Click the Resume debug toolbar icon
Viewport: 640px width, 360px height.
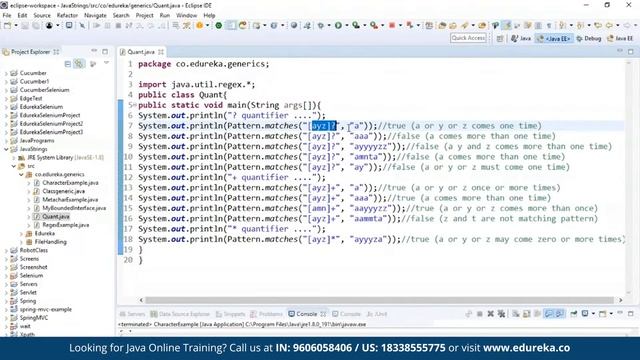[x=97, y=25]
